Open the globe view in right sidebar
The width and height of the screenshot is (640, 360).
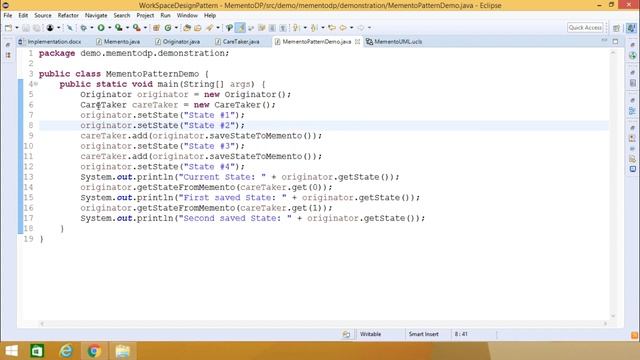point(633,56)
